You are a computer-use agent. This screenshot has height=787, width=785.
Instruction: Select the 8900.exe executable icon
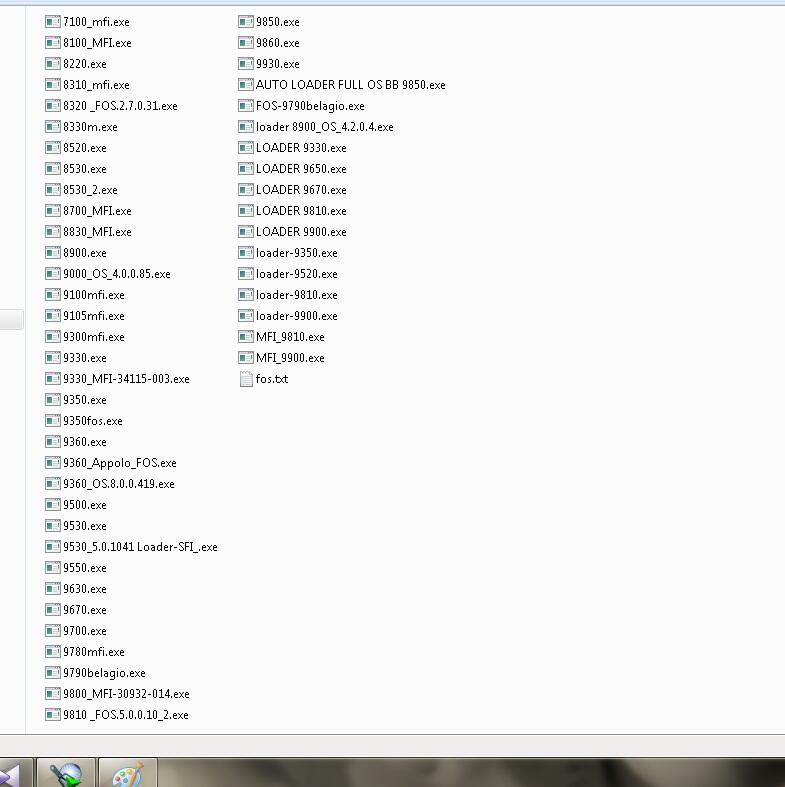click(x=53, y=253)
